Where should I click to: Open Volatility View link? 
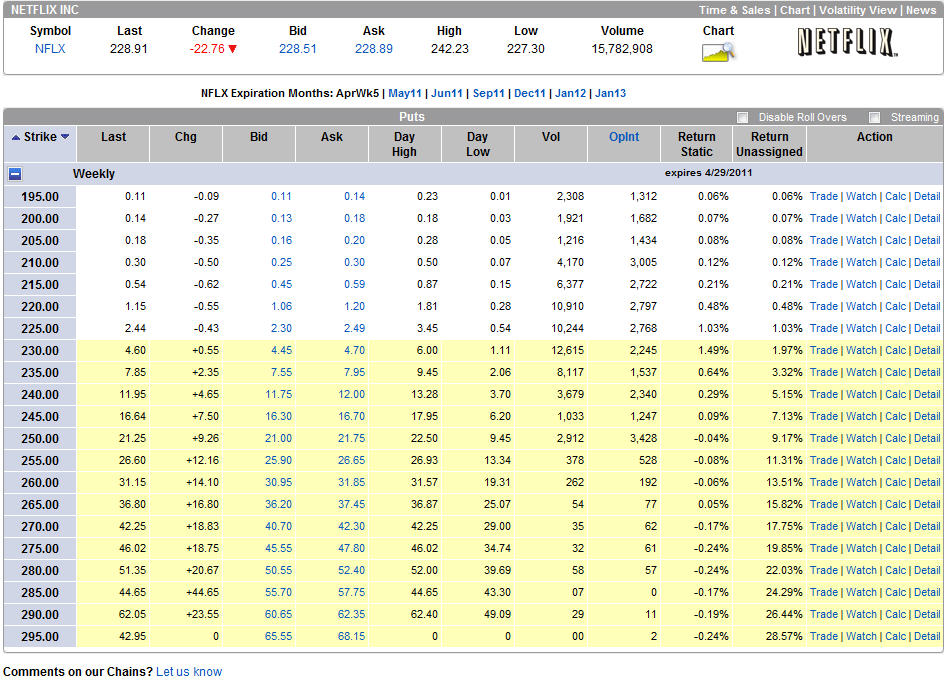pyautogui.click(x=857, y=10)
